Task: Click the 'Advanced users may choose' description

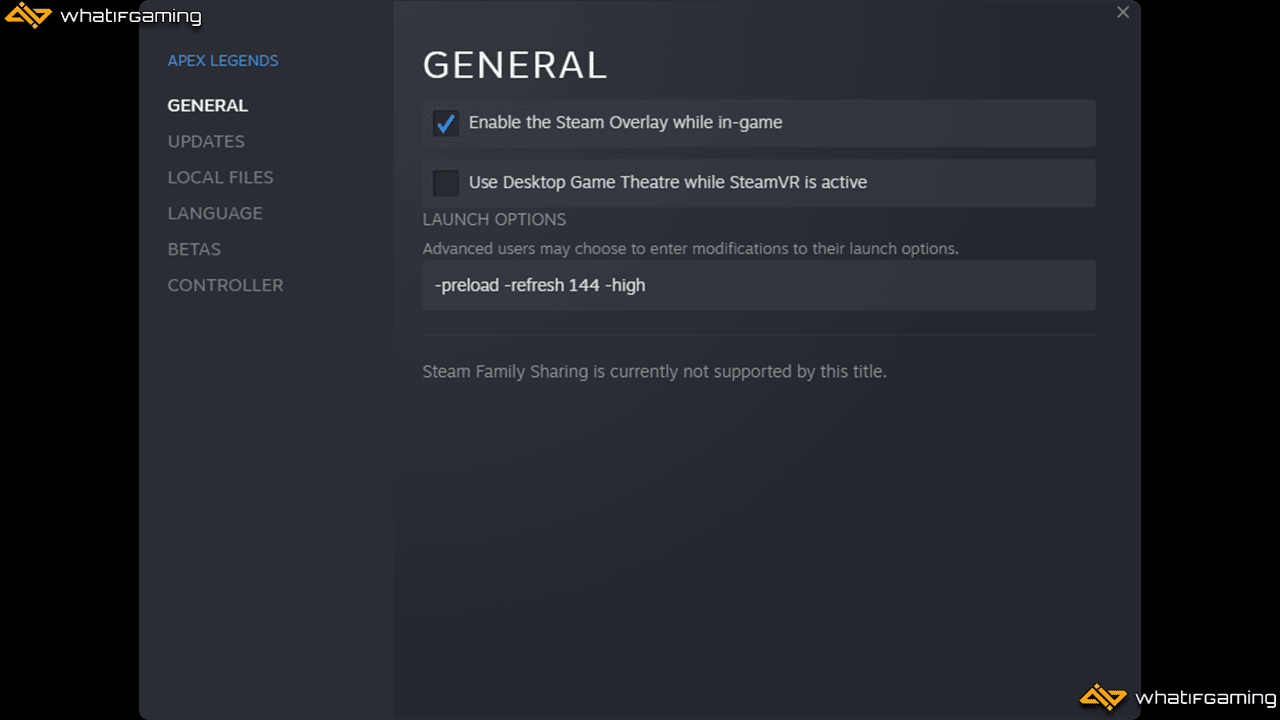Action: (690, 249)
